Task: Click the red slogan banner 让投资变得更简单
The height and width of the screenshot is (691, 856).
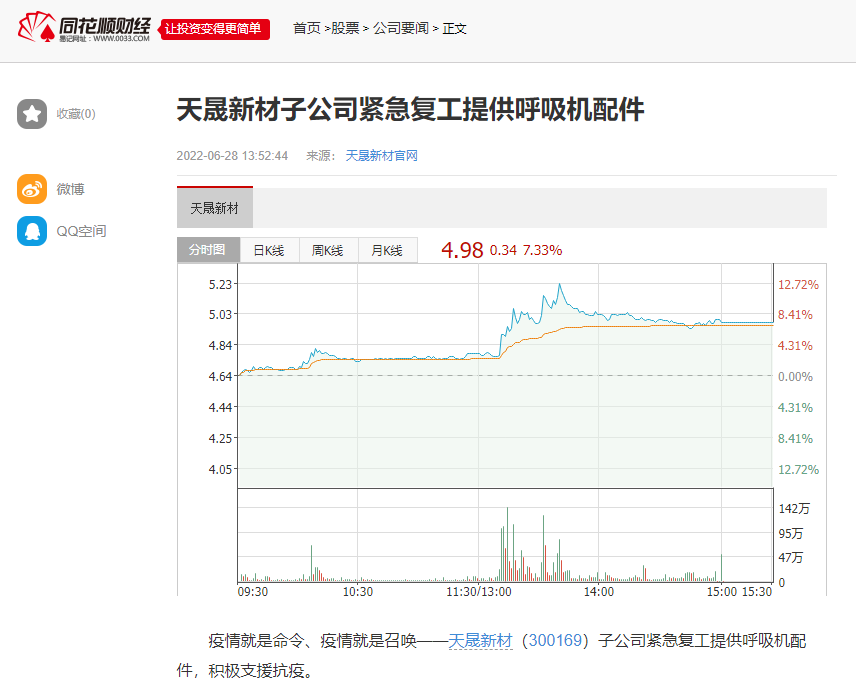Action: pyautogui.click(x=215, y=29)
